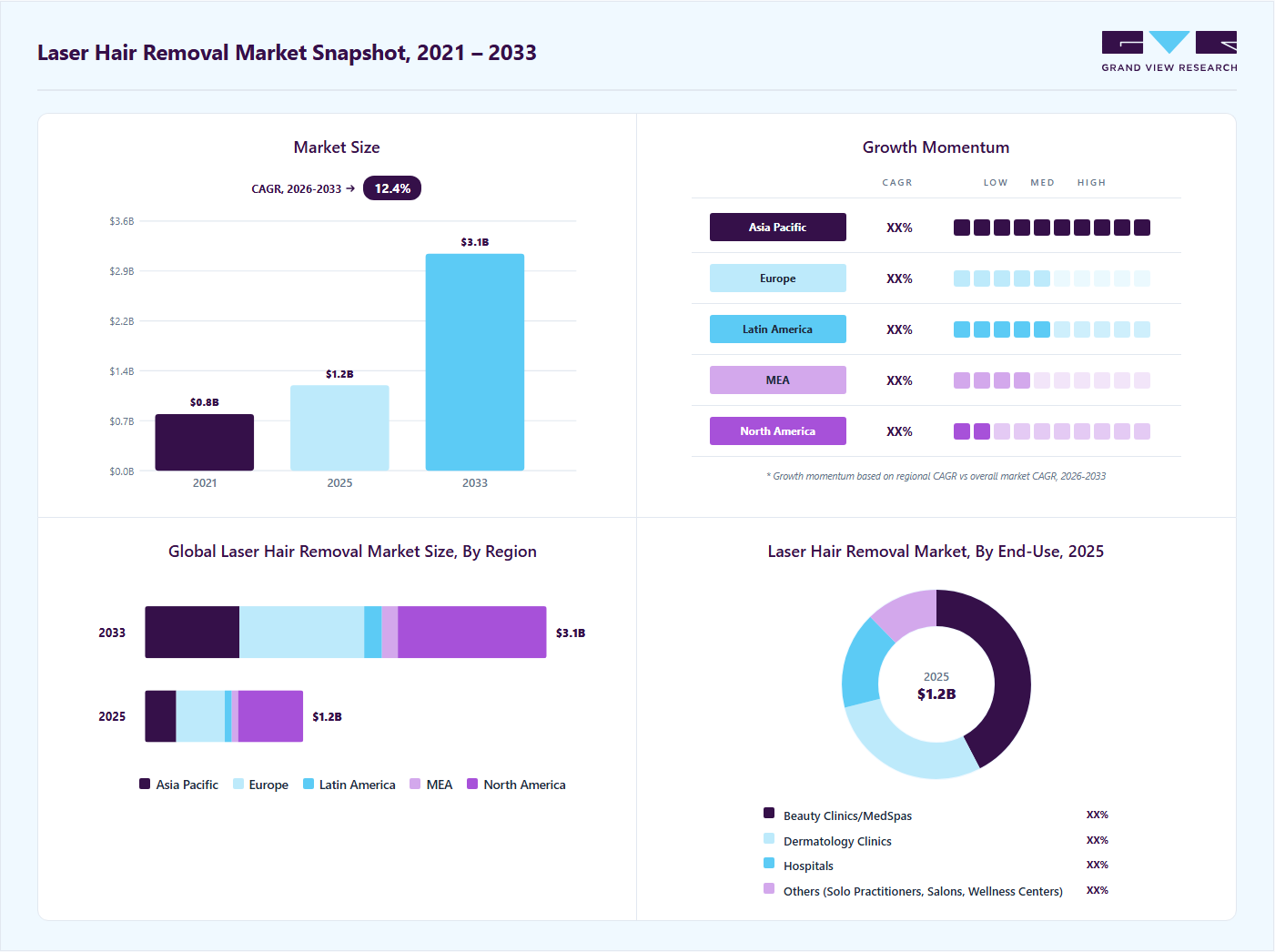Select the 2021 bar in Market Size chart
This screenshot has width=1275, height=952.
(x=205, y=442)
